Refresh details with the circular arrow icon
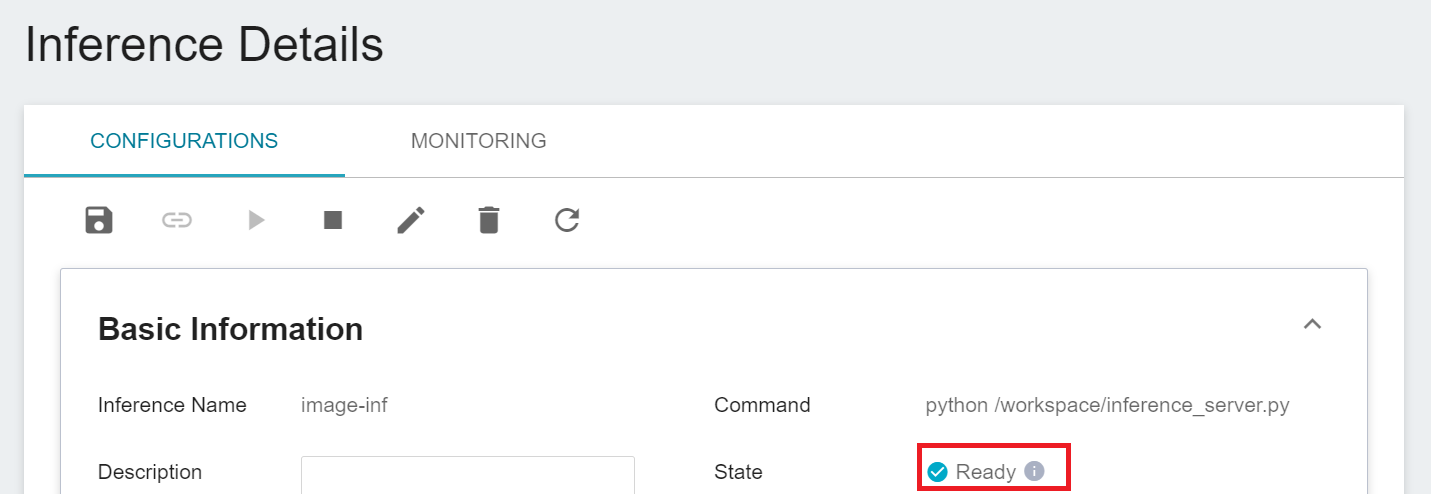The image size is (1431, 494). pos(567,220)
